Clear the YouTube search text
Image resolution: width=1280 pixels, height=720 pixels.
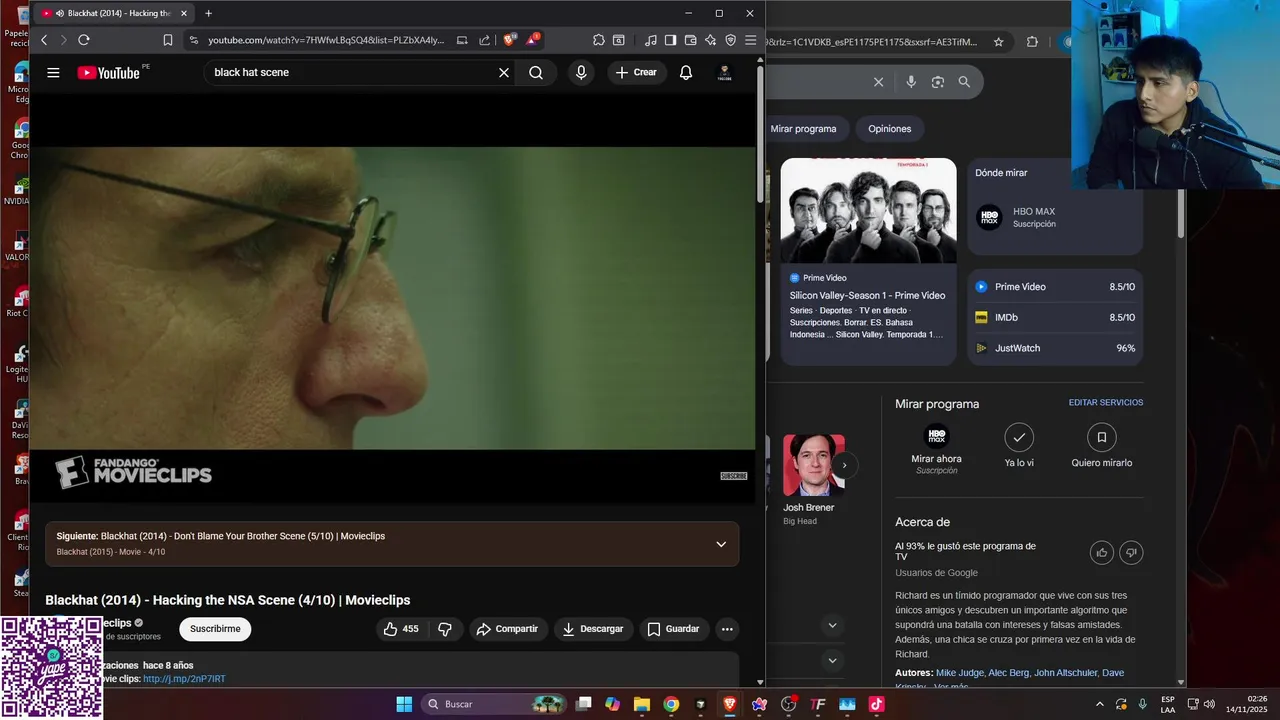pyautogui.click(x=504, y=72)
